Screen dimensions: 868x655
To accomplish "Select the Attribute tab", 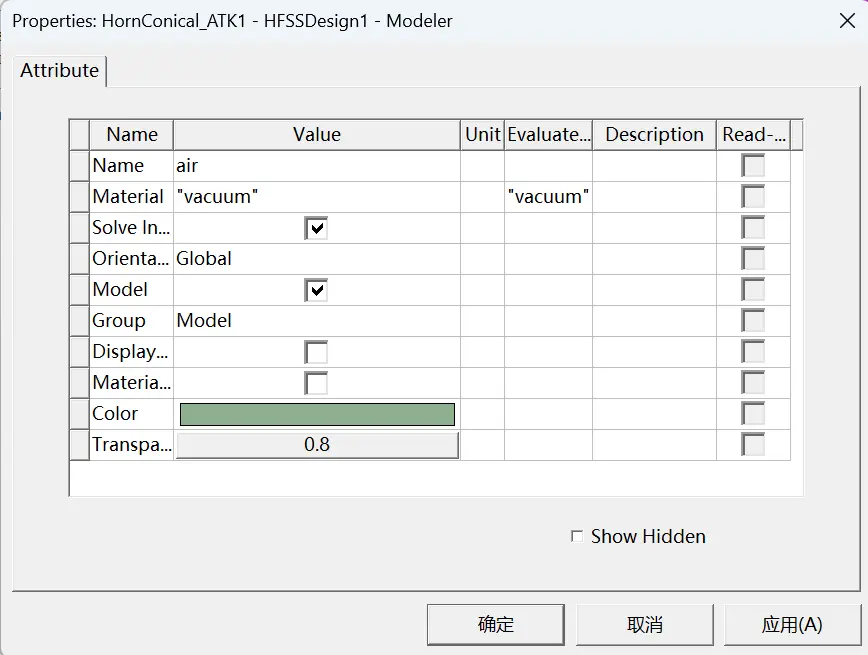I will click(60, 71).
